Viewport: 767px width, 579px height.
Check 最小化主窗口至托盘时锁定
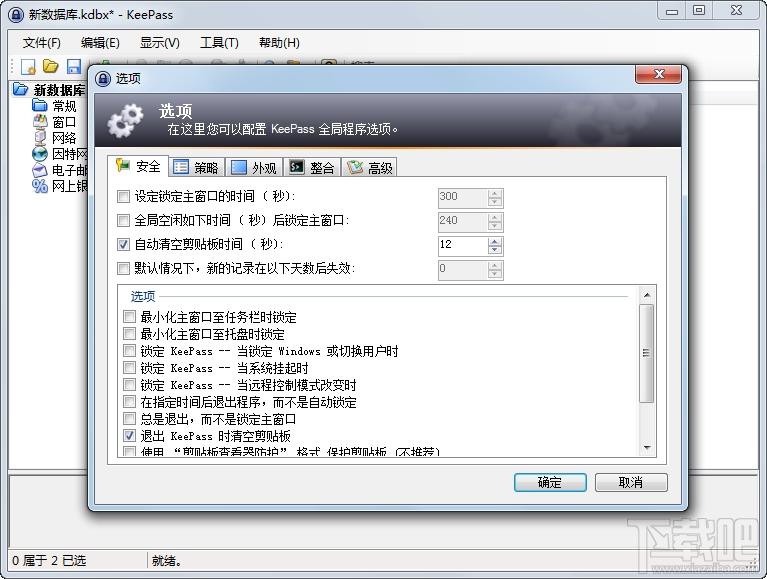(129, 334)
